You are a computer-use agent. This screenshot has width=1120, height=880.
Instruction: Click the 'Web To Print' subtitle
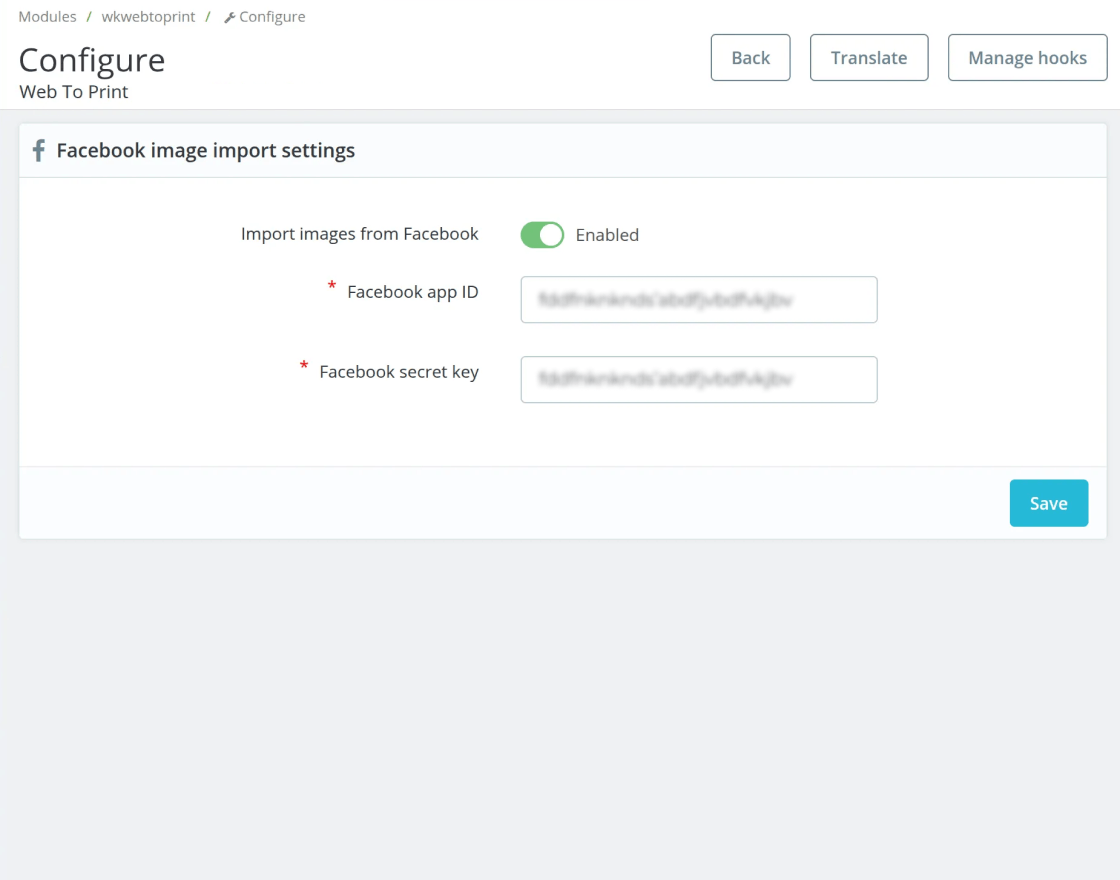pyautogui.click(x=74, y=92)
